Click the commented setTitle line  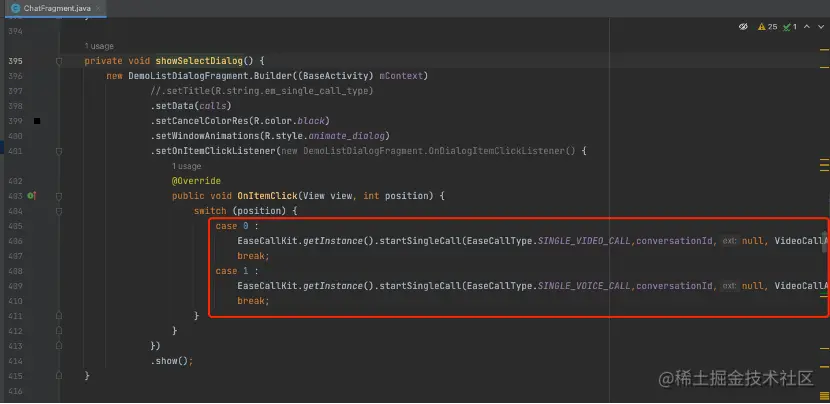[x=262, y=91]
